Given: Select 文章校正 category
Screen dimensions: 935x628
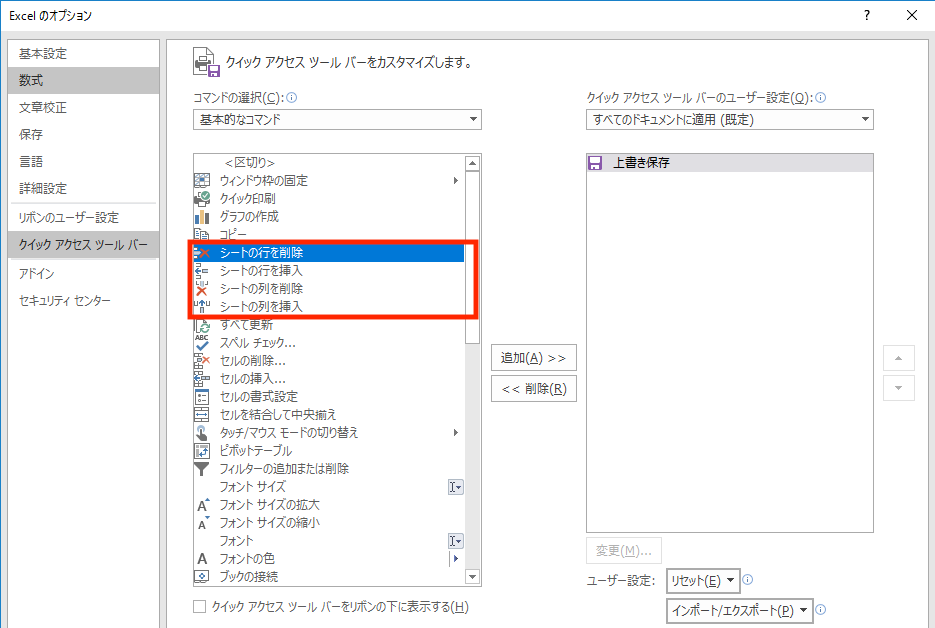Looking at the screenshot, I should (83, 107).
